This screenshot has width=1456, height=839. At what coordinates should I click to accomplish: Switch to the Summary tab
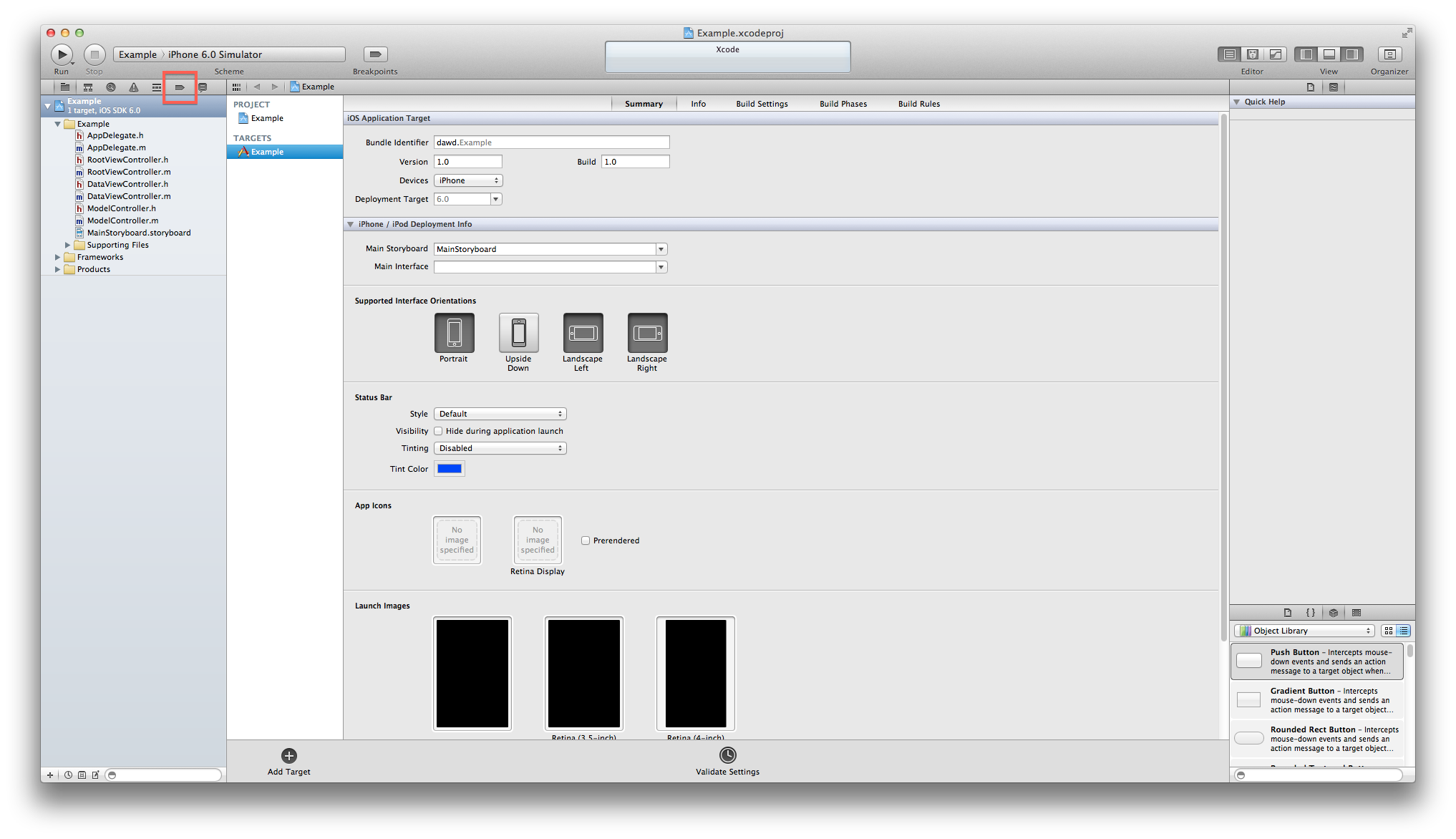(644, 104)
